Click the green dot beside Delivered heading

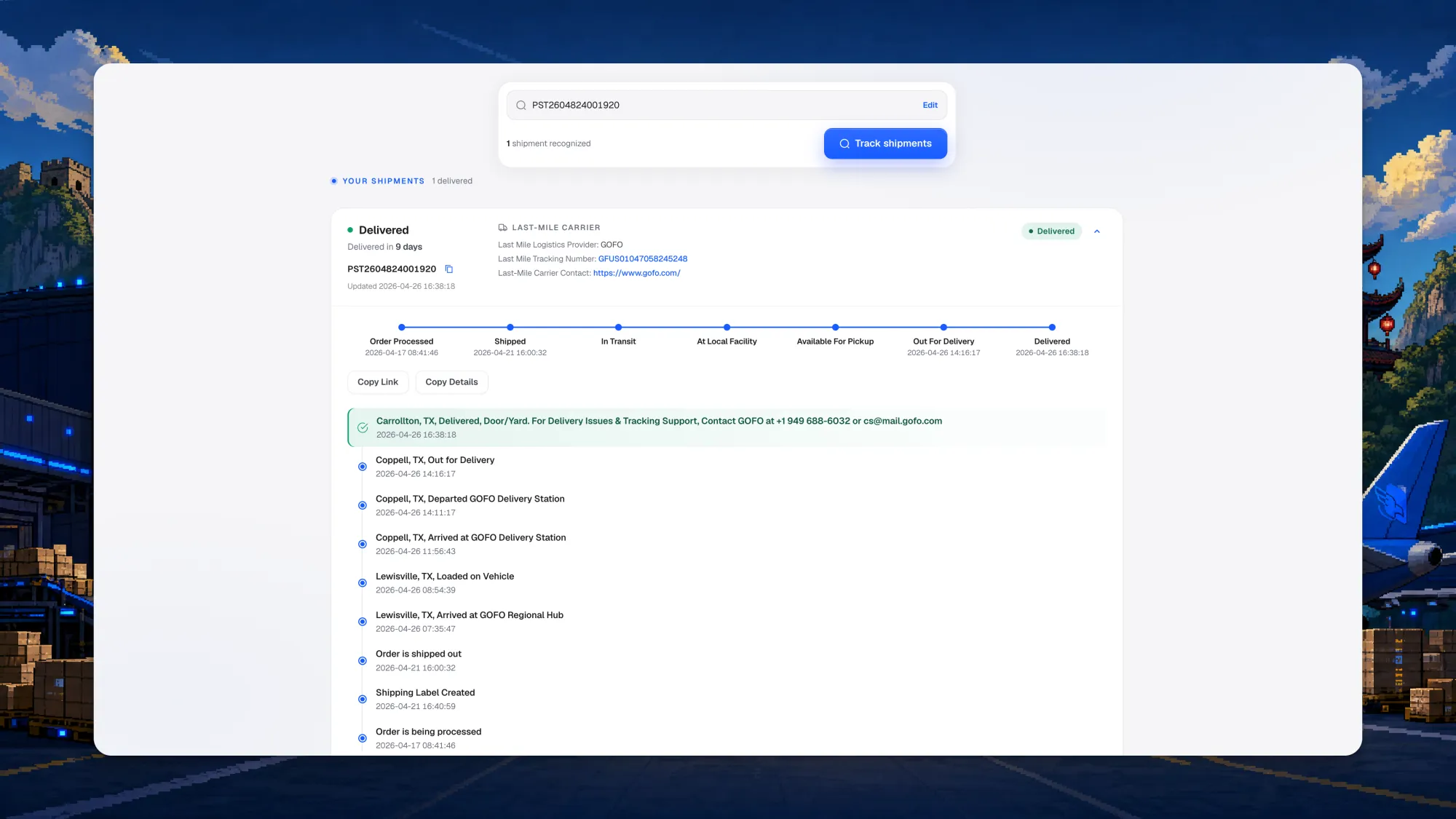[350, 230]
